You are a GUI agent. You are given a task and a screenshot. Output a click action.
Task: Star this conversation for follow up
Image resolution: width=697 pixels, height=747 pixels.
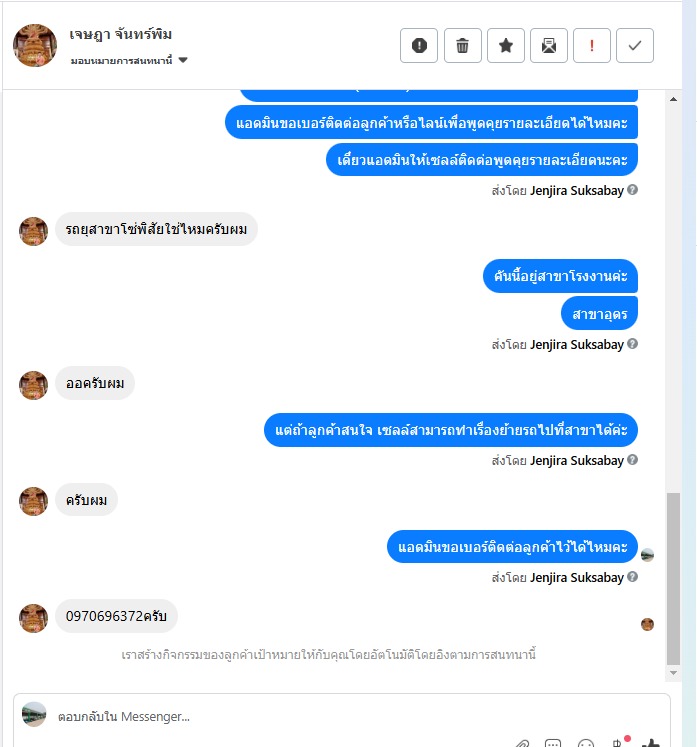(505, 46)
